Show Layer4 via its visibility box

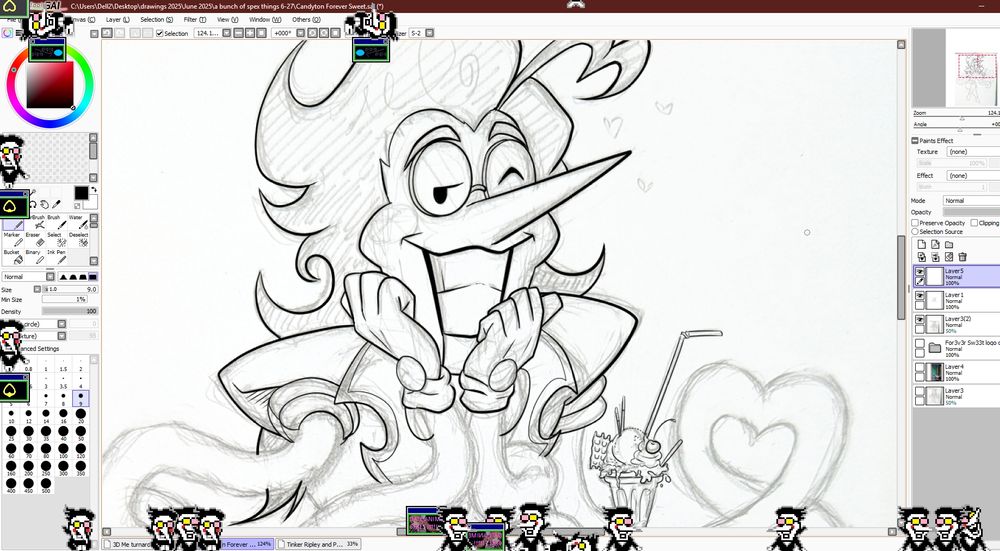point(920,367)
